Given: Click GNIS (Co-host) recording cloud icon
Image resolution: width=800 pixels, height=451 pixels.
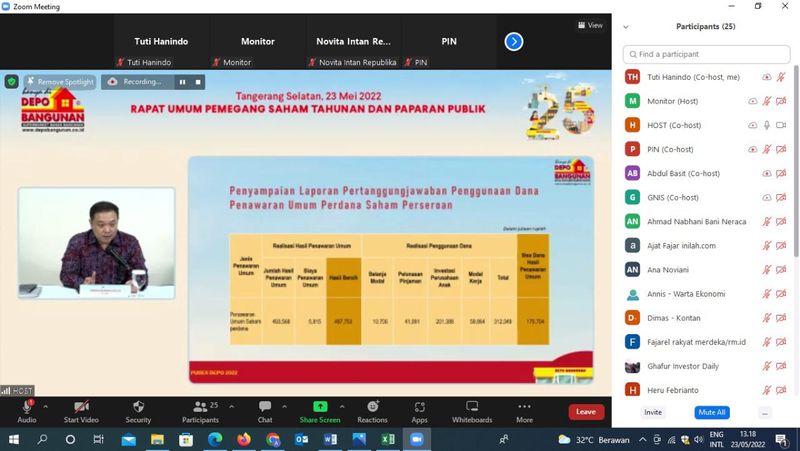Looking at the screenshot, I should coord(766,197).
